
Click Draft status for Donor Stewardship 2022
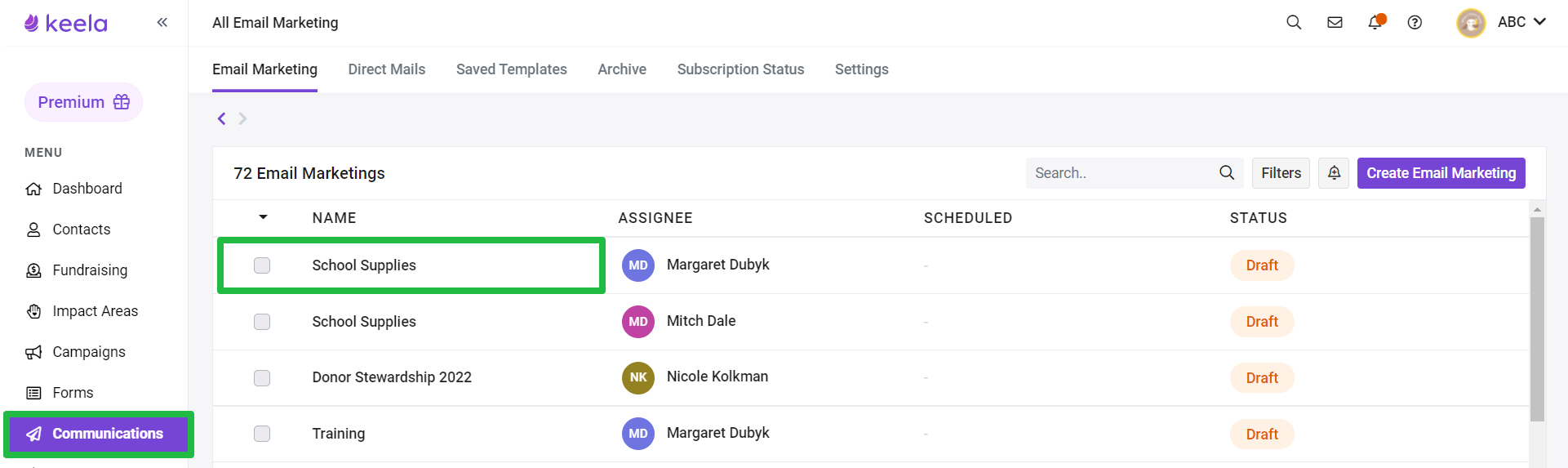pyautogui.click(x=1262, y=378)
